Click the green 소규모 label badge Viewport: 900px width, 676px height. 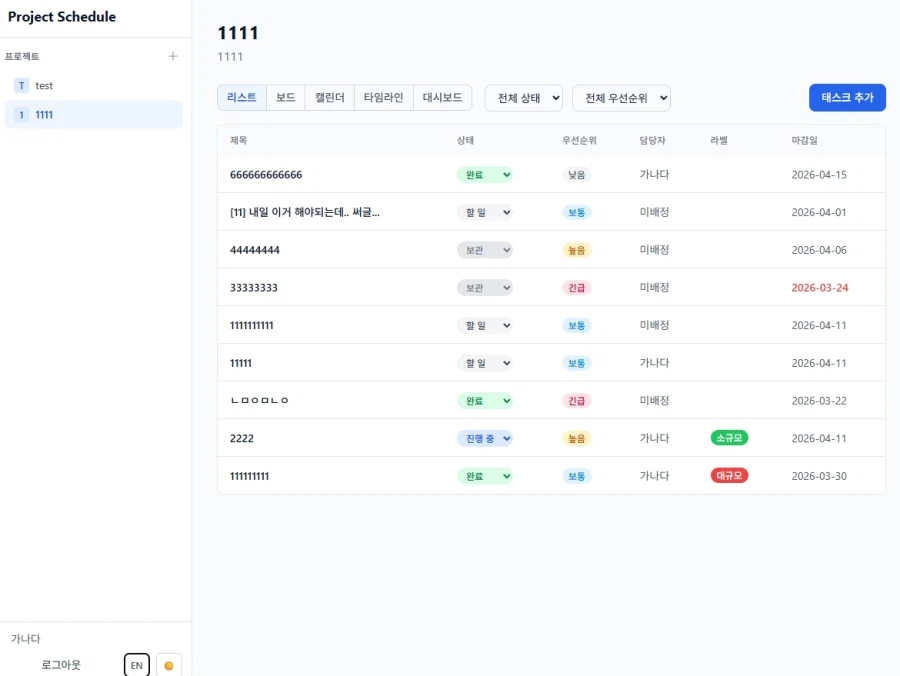click(729, 438)
